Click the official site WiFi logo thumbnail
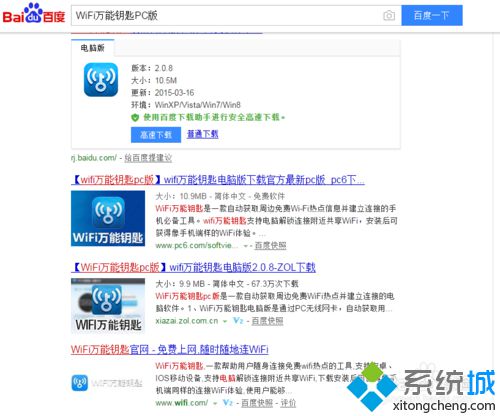Viewport: 500px width, 416px height. 107,383
